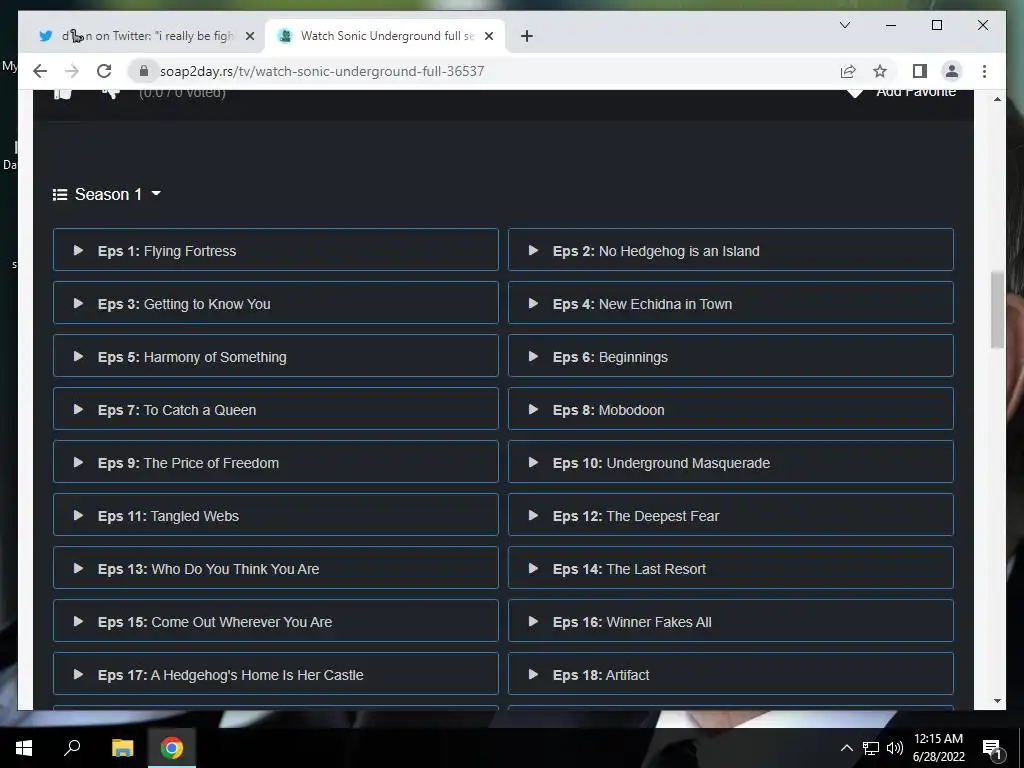Open Windows taskbar search

tap(72, 748)
